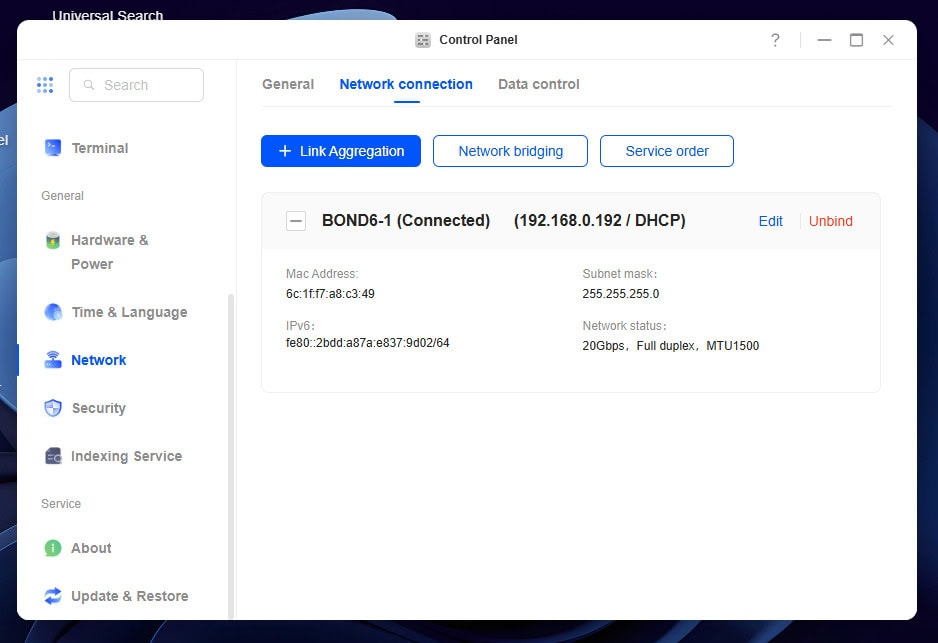Image resolution: width=938 pixels, height=643 pixels.
Task: Open the Security shield icon
Action: 53,408
